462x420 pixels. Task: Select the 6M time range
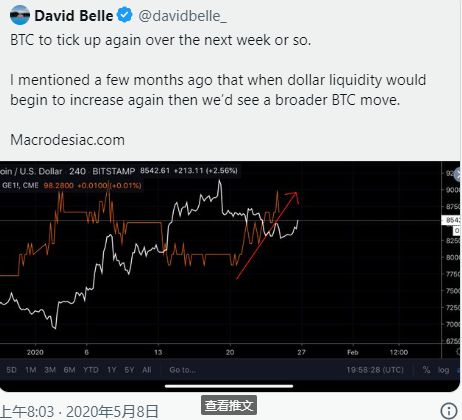(x=69, y=370)
